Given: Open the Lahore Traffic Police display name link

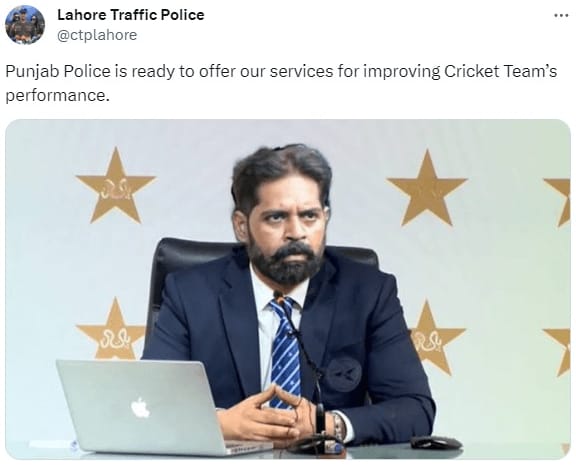Looking at the screenshot, I should 130,15.
